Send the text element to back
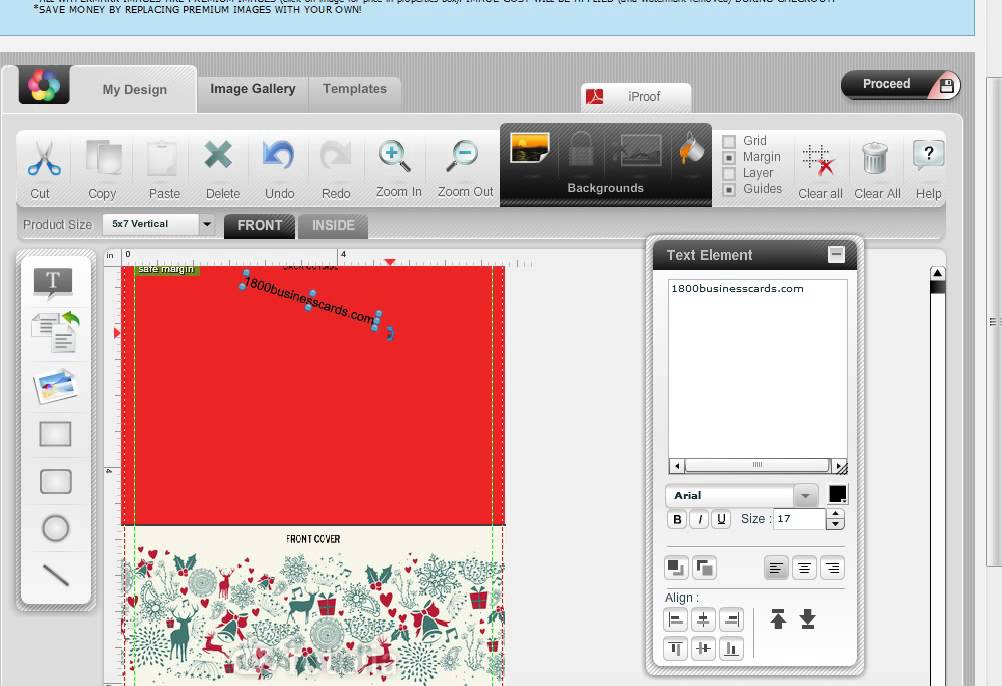The width and height of the screenshot is (1002, 686). pyautogui.click(x=704, y=568)
